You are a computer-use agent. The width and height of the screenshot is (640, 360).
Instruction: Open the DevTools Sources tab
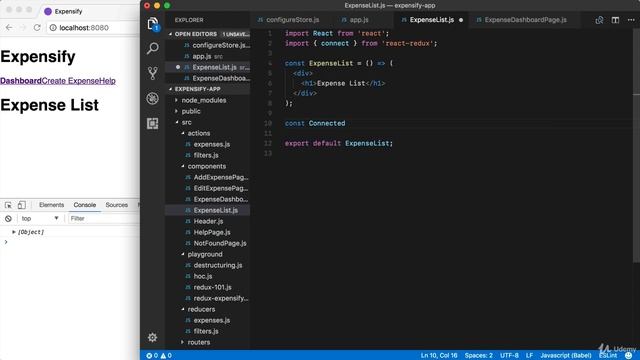tap(116, 205)
